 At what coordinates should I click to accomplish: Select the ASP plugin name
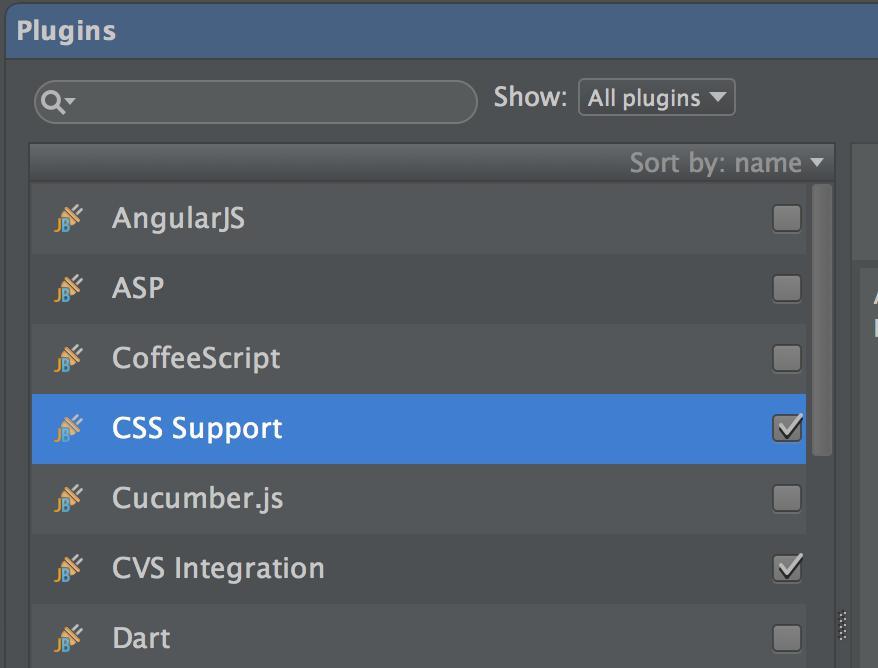(x=138, y=289)
